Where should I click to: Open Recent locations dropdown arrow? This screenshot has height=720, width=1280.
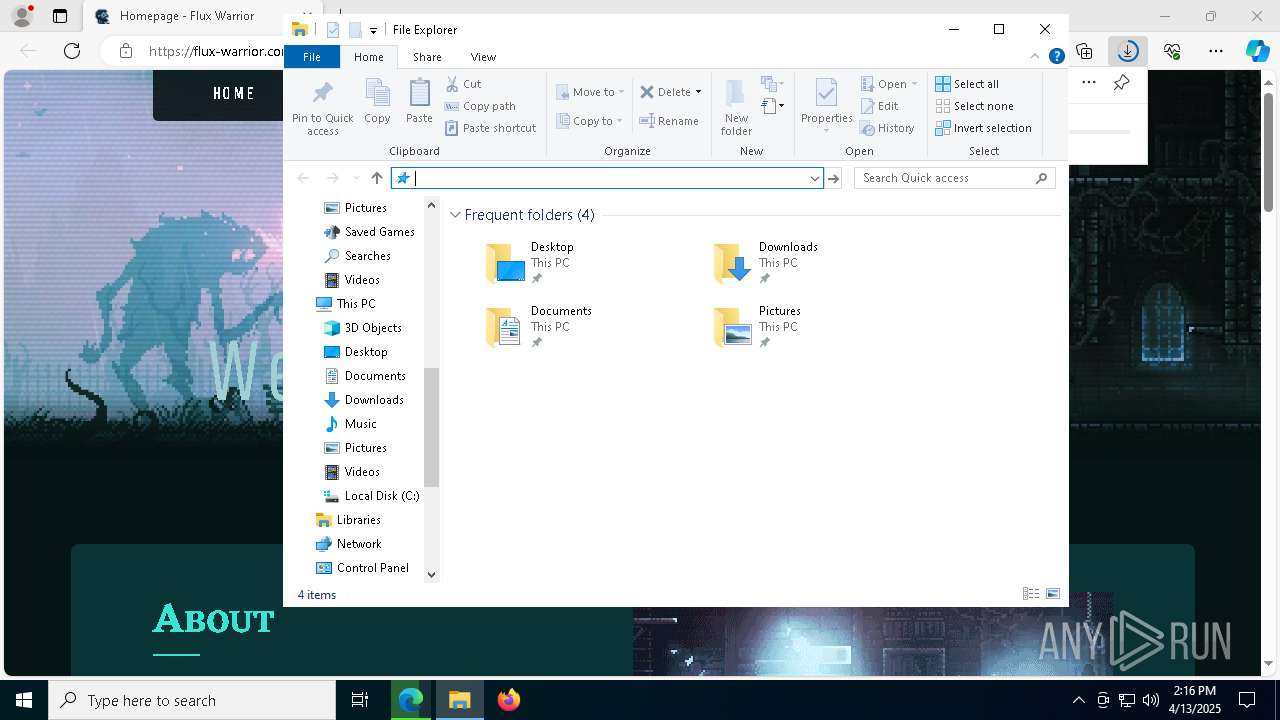tap(356, 178)
